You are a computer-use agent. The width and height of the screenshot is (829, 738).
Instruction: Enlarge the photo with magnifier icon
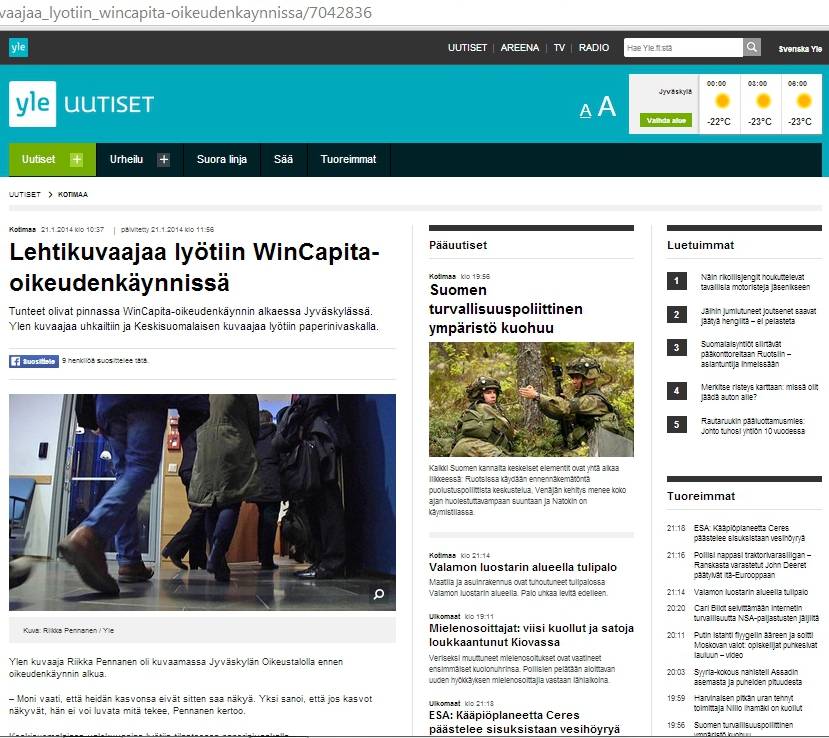coord(379,595)
